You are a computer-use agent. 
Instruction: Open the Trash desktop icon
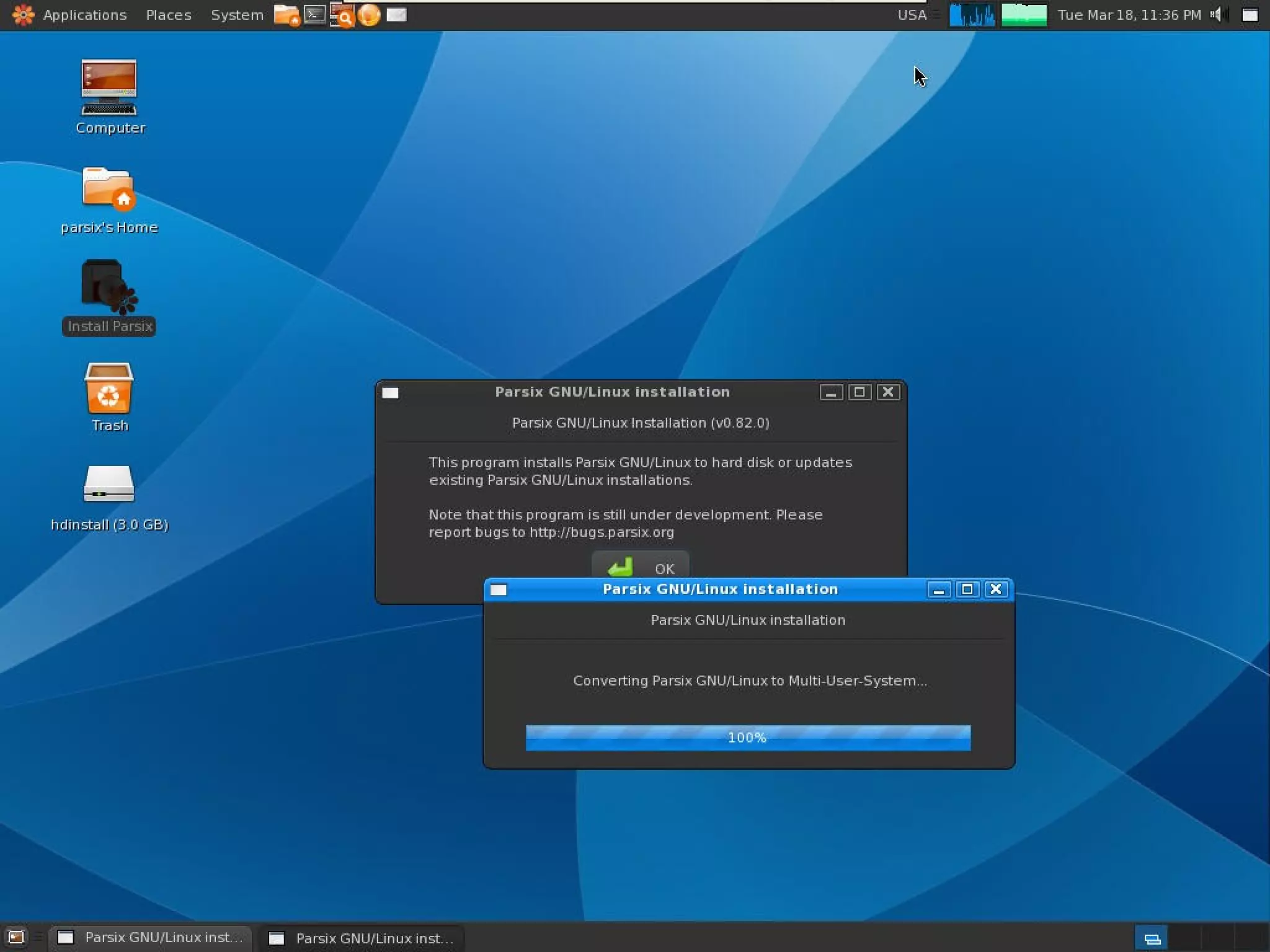tap(109, 389)
